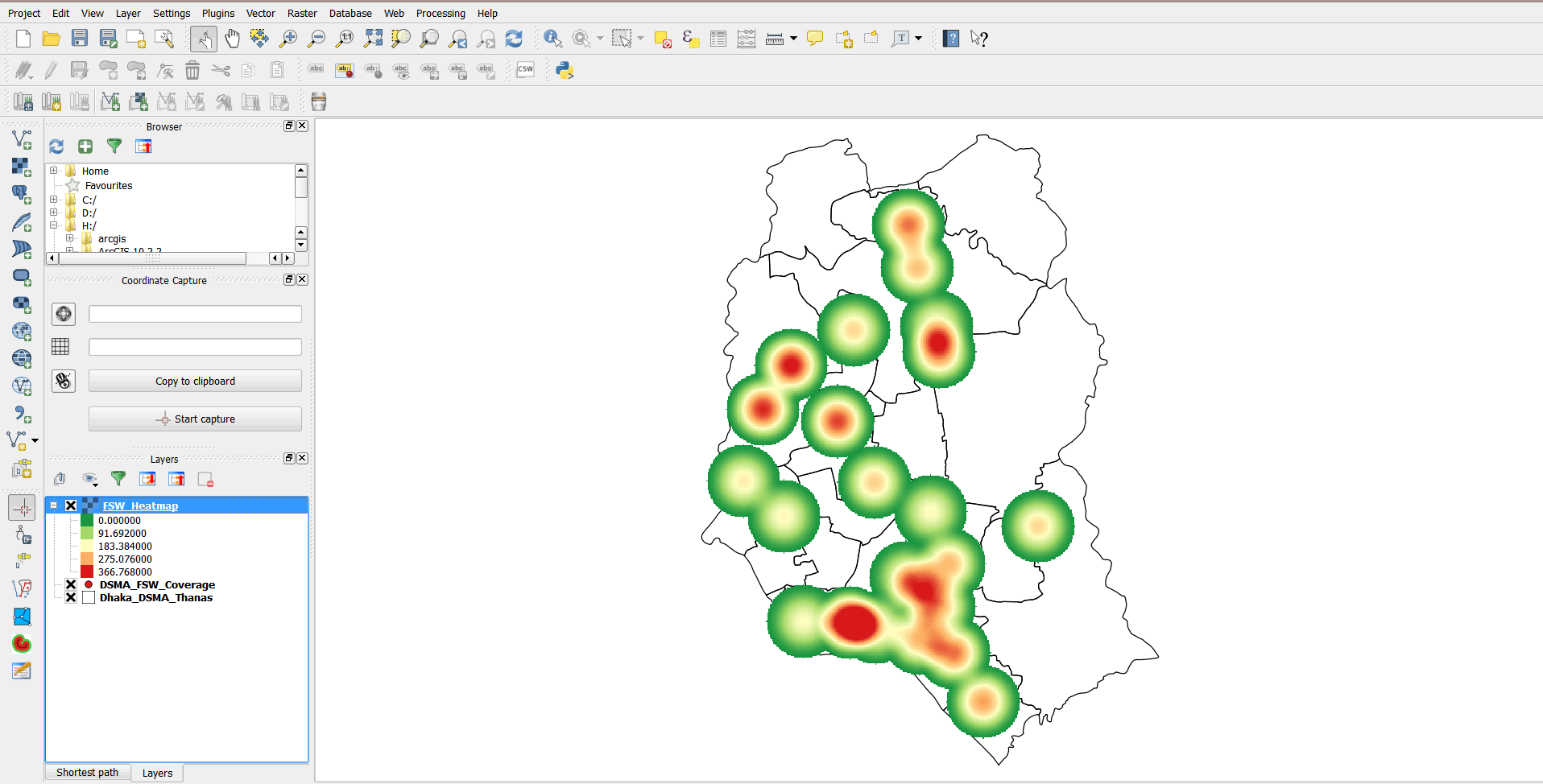Click the Start capture button
This screenshot has height=784, width=1543.
tap(195, 419)
